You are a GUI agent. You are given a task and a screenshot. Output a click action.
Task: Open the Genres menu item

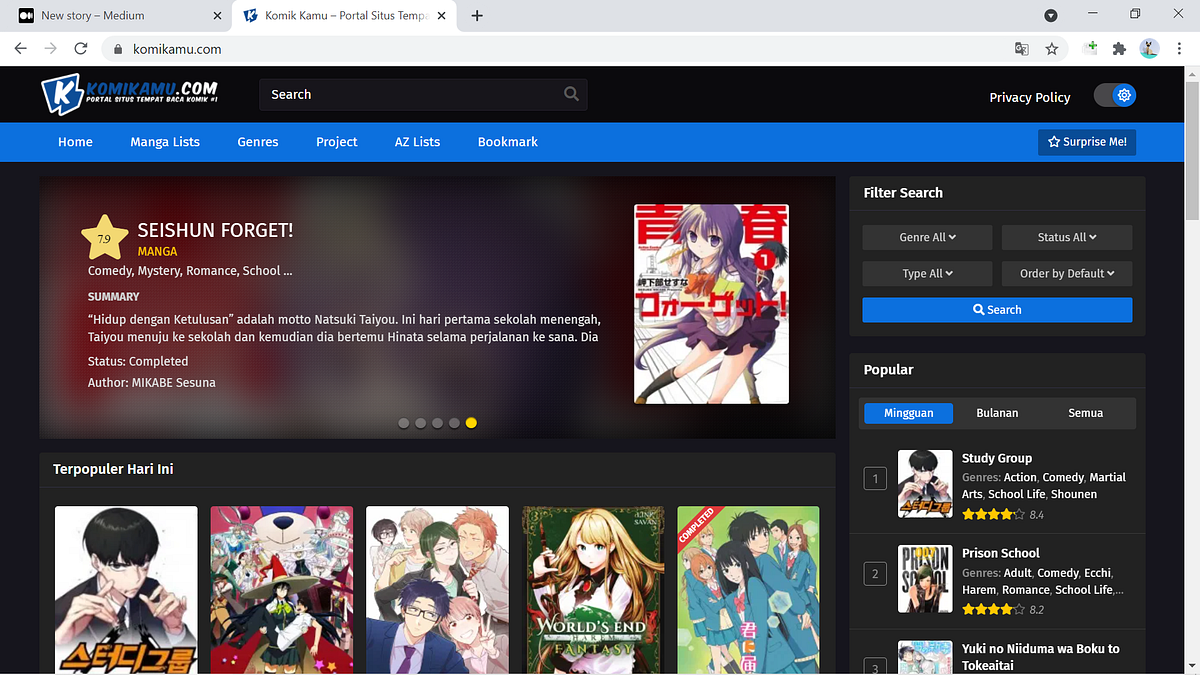258,142
